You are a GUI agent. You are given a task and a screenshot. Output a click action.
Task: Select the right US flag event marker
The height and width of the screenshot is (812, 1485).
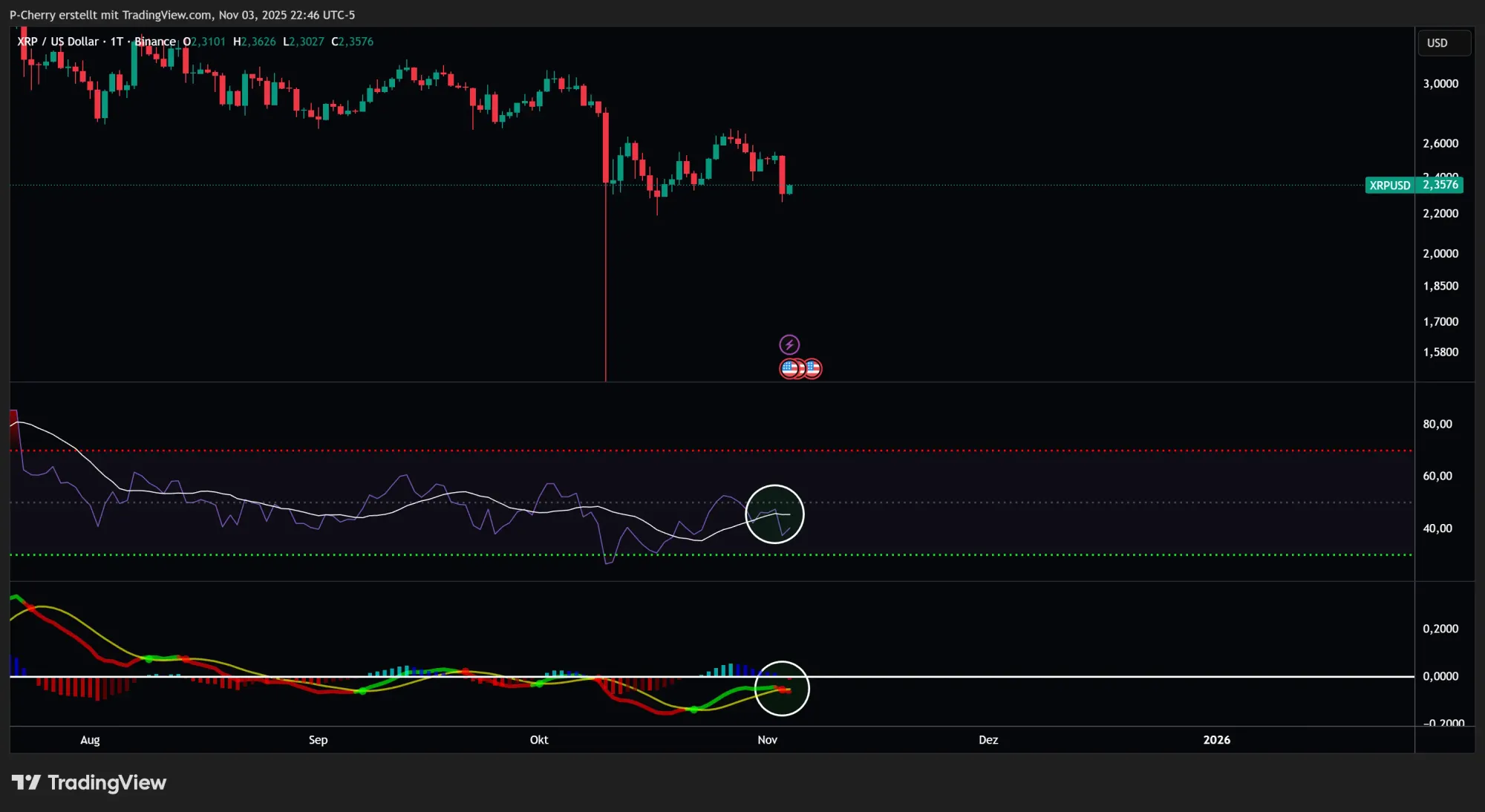[x=812, y=368]
